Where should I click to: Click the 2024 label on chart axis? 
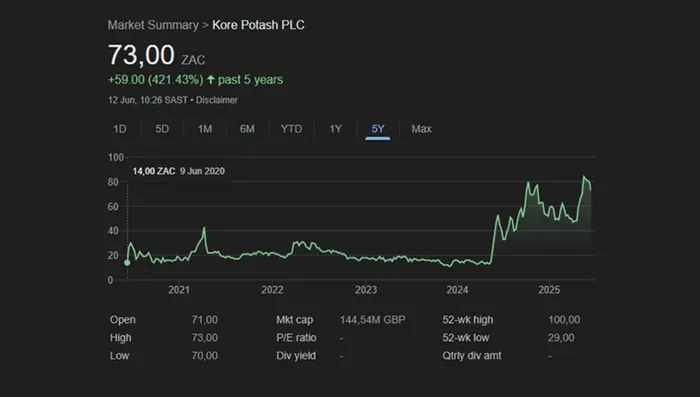(457, 290)
